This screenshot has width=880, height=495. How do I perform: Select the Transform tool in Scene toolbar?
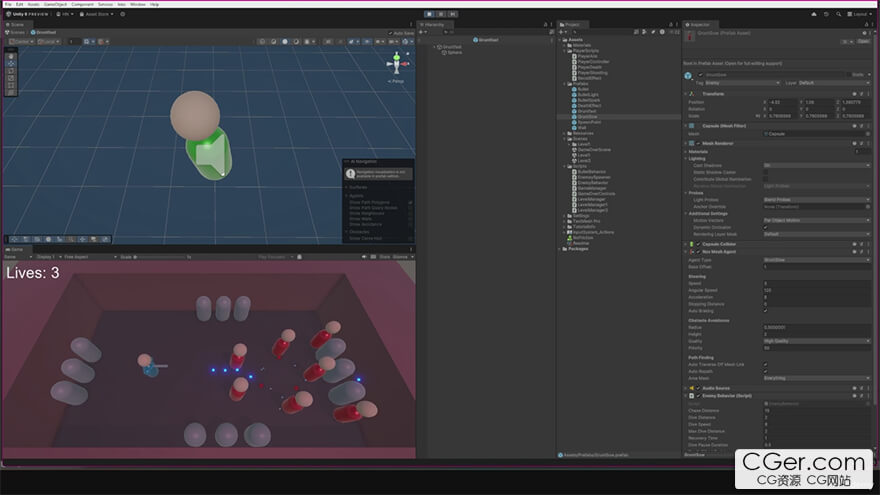[x=11, y=93]
